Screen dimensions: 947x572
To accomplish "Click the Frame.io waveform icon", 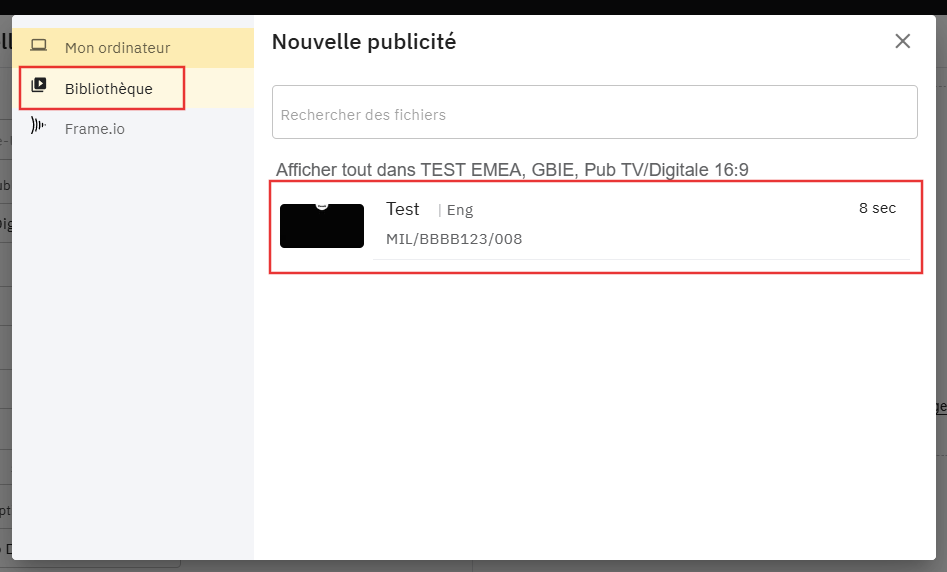I will click(x=39, y=126).
